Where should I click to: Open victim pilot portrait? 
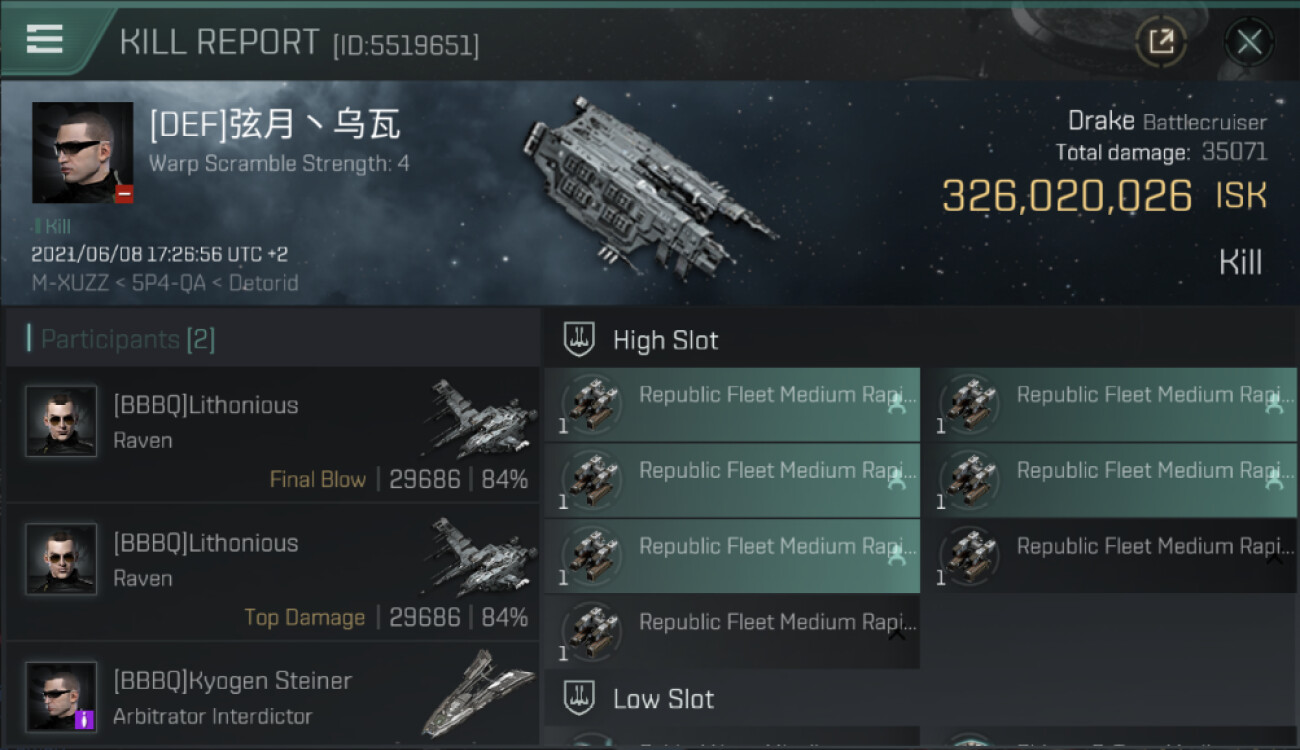coord(82,152)
